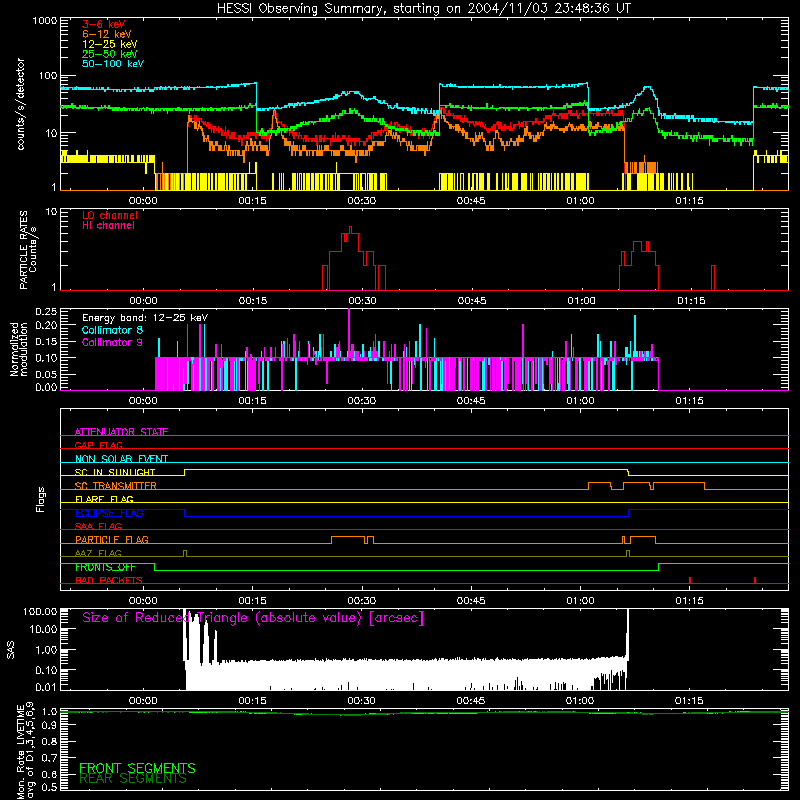The width and height of the screenshot is (800, 800).
Task: Click the Collimator 9 legend label
Action: [112, 342]
